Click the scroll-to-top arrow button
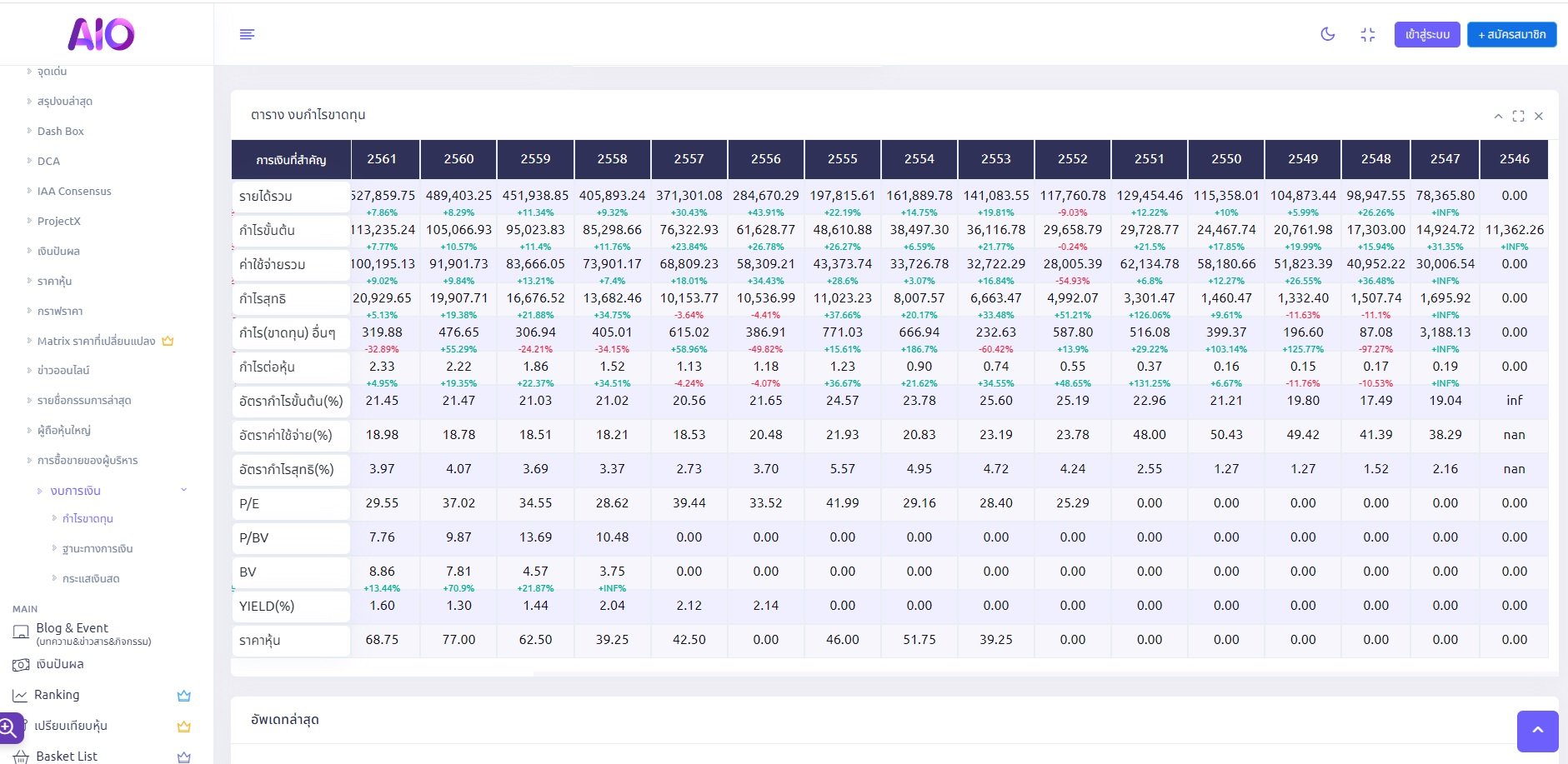This screenshot has width=1568, height=764. click(x=1538, y=731)
